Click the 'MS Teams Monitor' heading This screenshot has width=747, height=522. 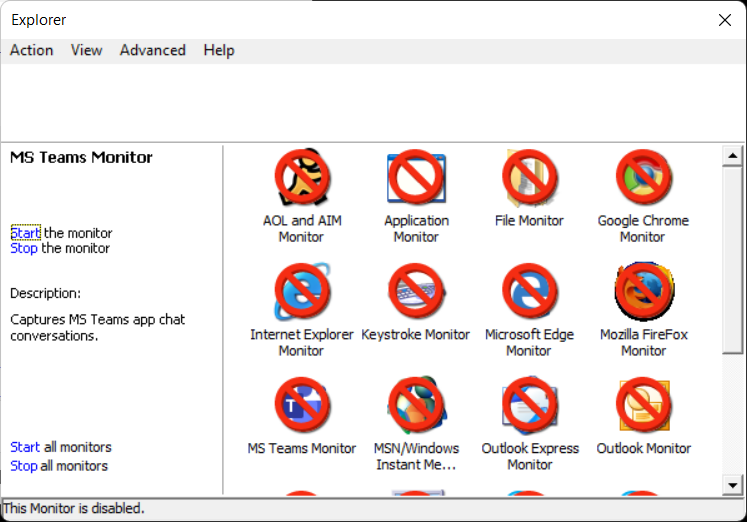point(81,157)
